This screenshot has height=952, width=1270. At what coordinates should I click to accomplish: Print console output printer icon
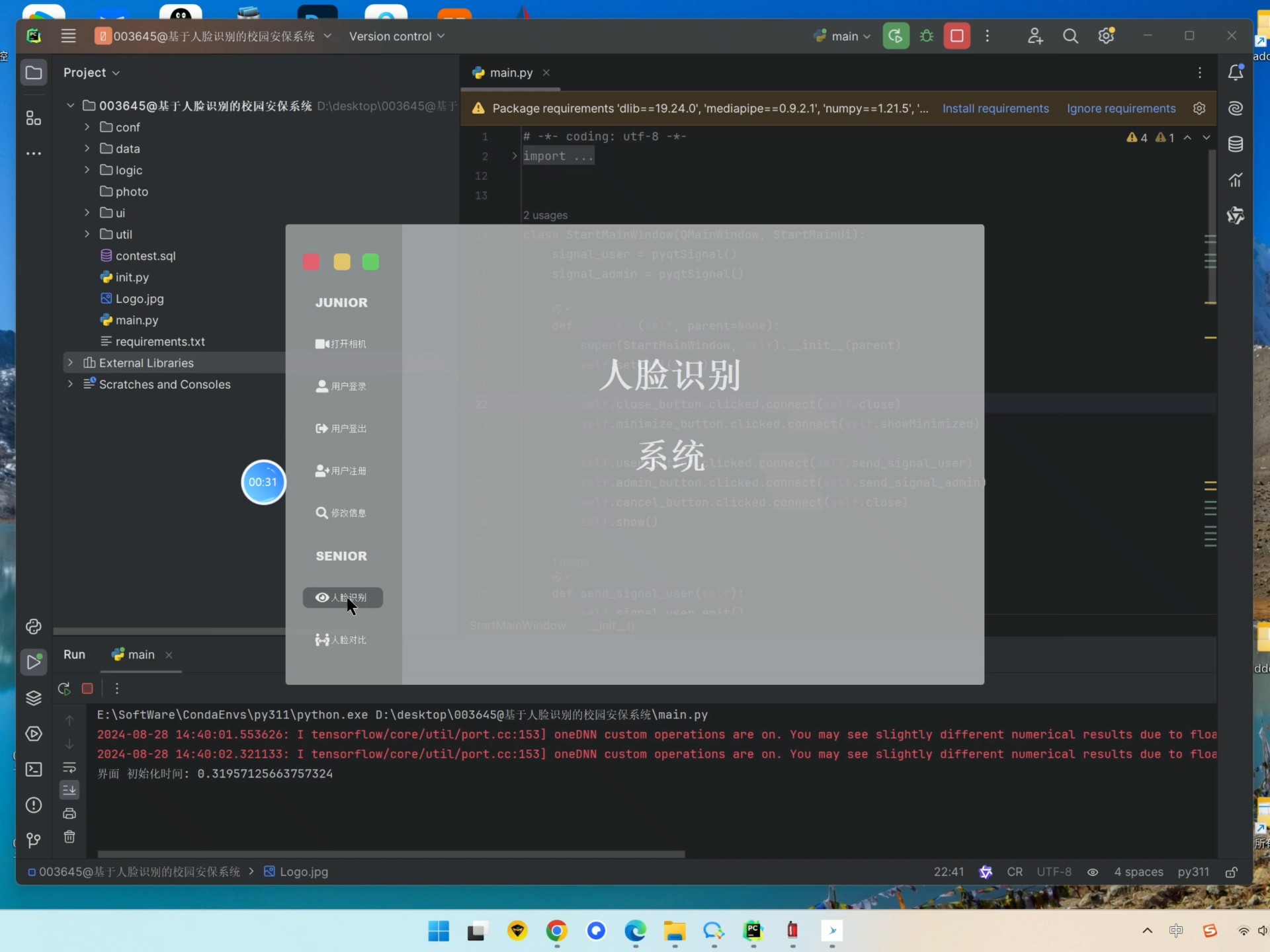pyautogui.click(x=69, y=814)
